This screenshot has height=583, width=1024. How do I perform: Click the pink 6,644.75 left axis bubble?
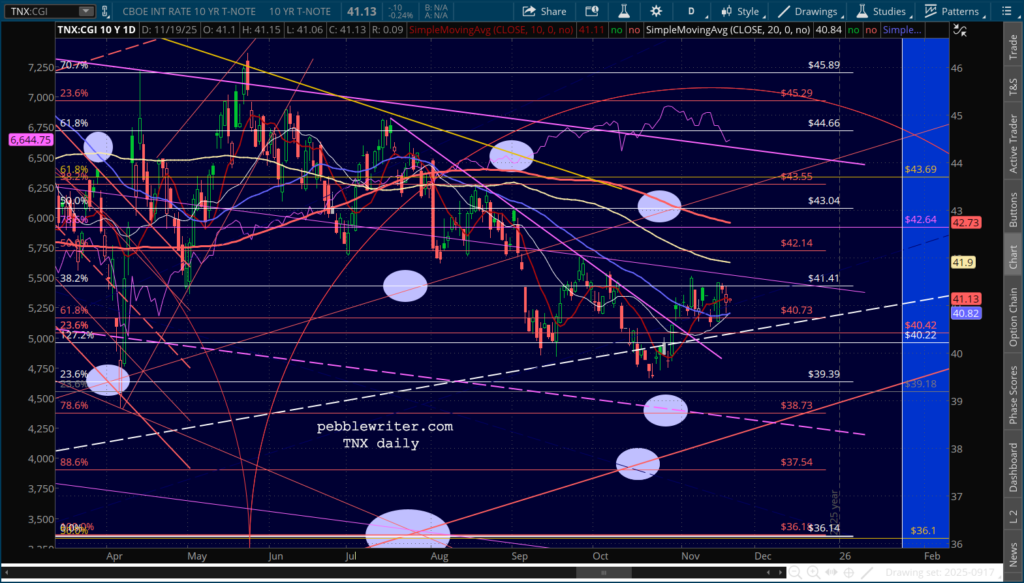31,140
